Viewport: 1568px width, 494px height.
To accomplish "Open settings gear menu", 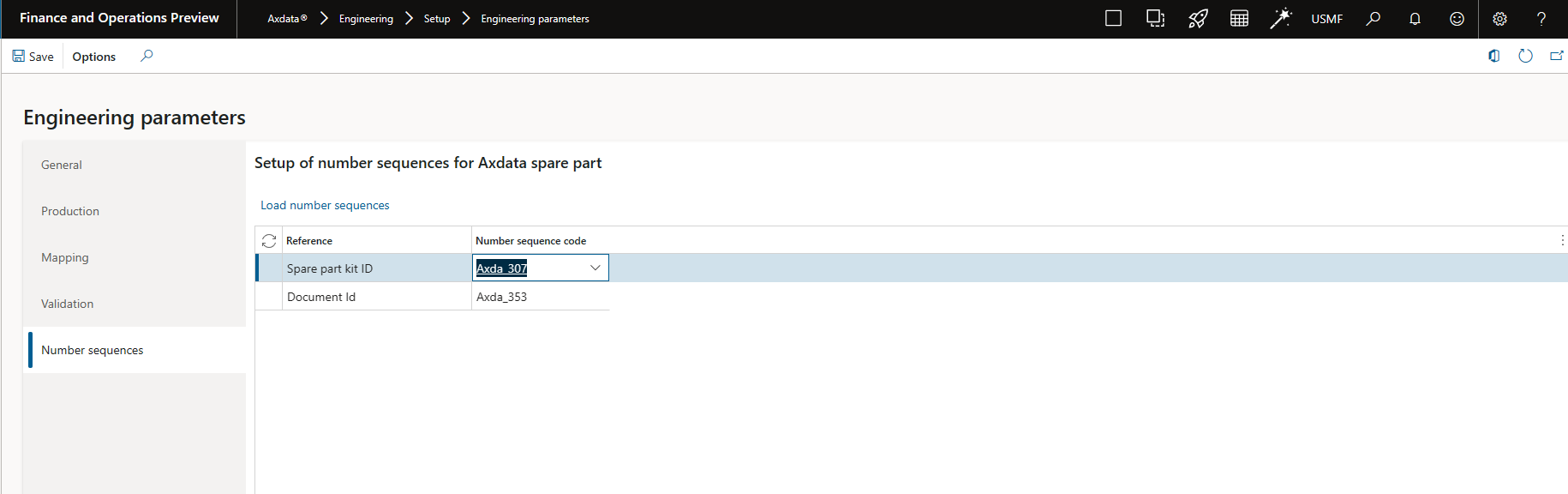I will 1499,19.
